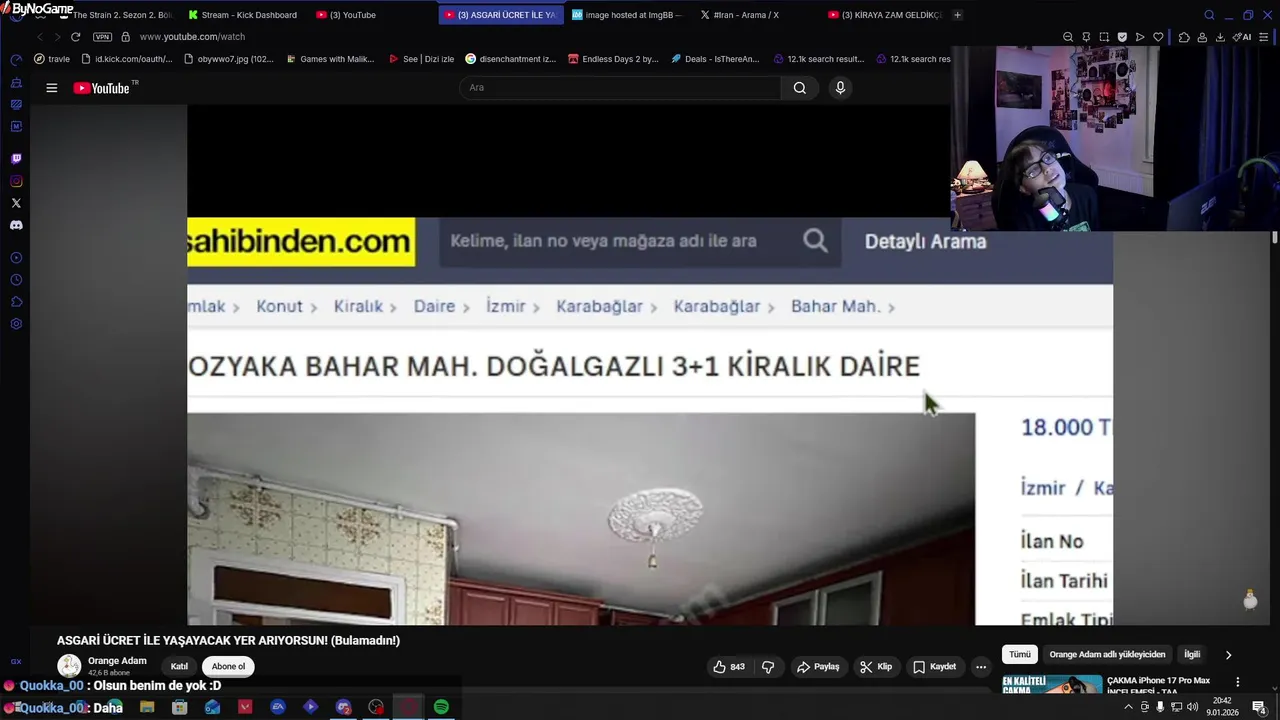This screenshot has height=720, width=1280.
Task: Open the Twitch icon in browser sidebar
Action: [16, 159]
